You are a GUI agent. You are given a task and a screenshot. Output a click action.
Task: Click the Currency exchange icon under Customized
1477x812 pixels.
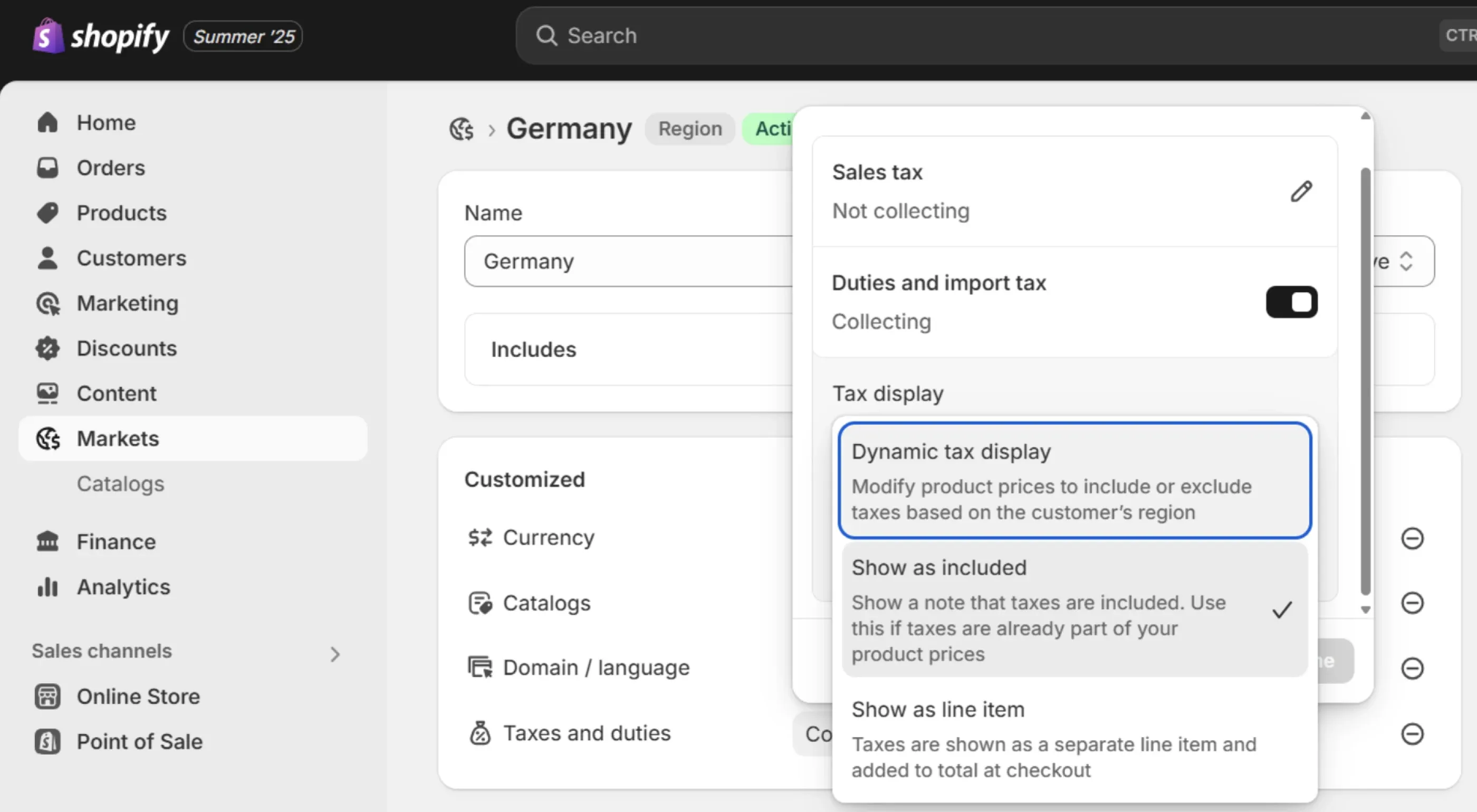click(479, 537)
